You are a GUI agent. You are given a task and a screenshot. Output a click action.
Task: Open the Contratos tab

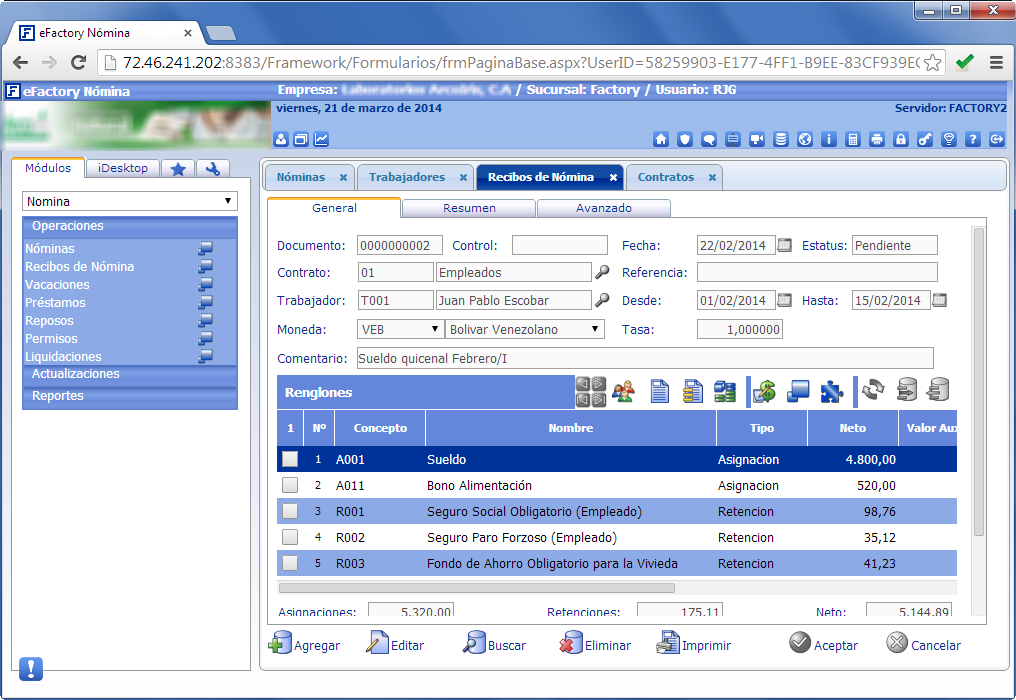coord(665,177)
